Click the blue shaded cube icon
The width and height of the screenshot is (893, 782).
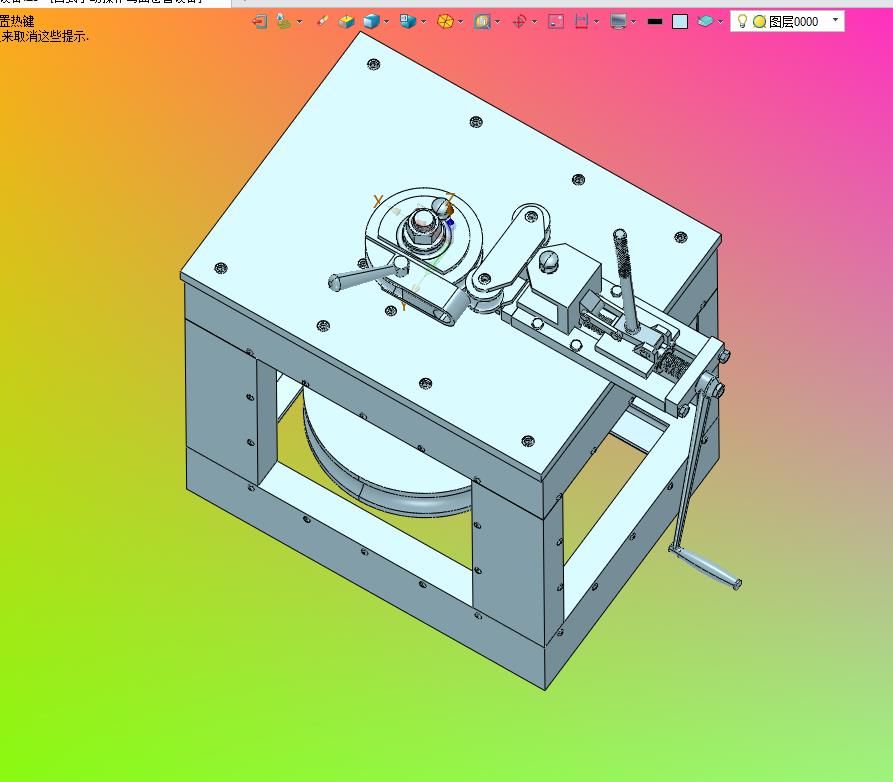(371, 22)
